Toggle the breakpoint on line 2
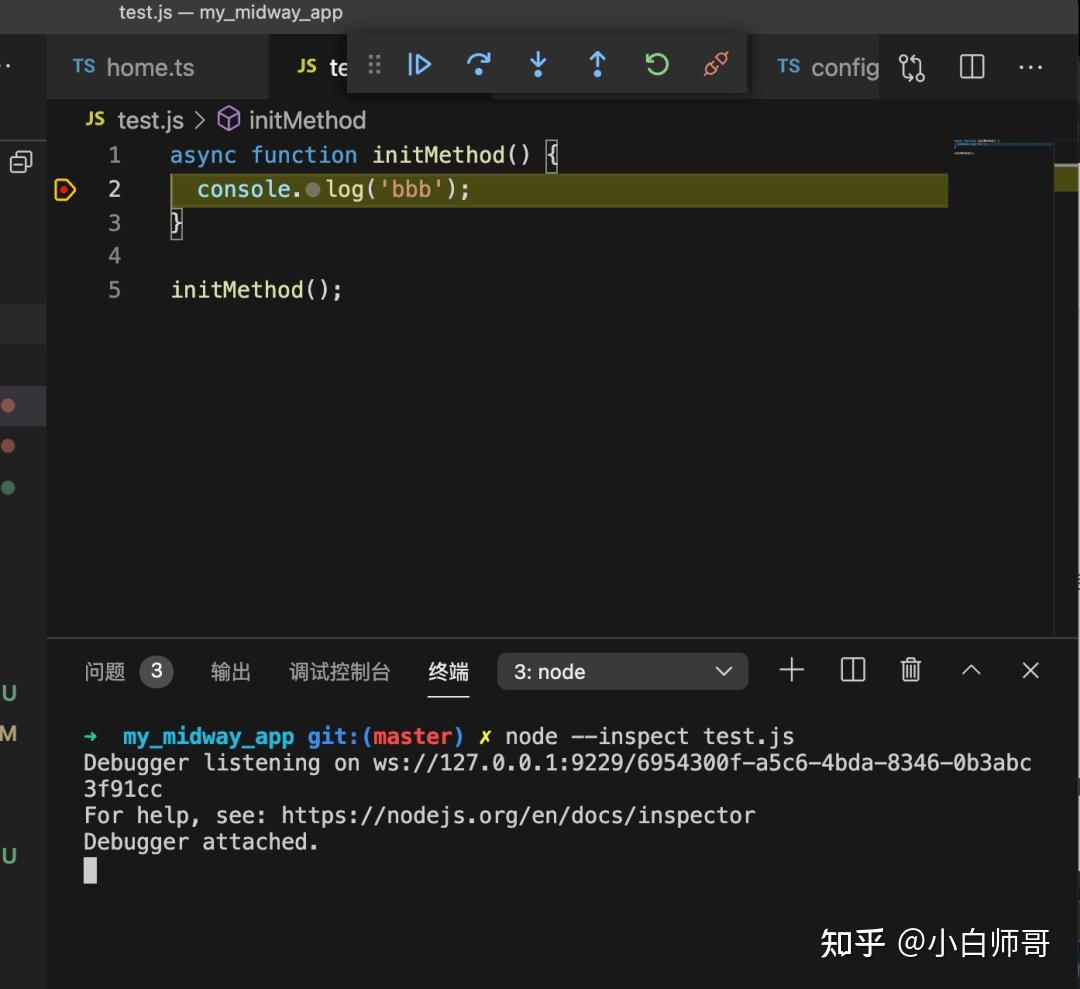The width and height of the screenshot is (1080, 989). [65, 189]
